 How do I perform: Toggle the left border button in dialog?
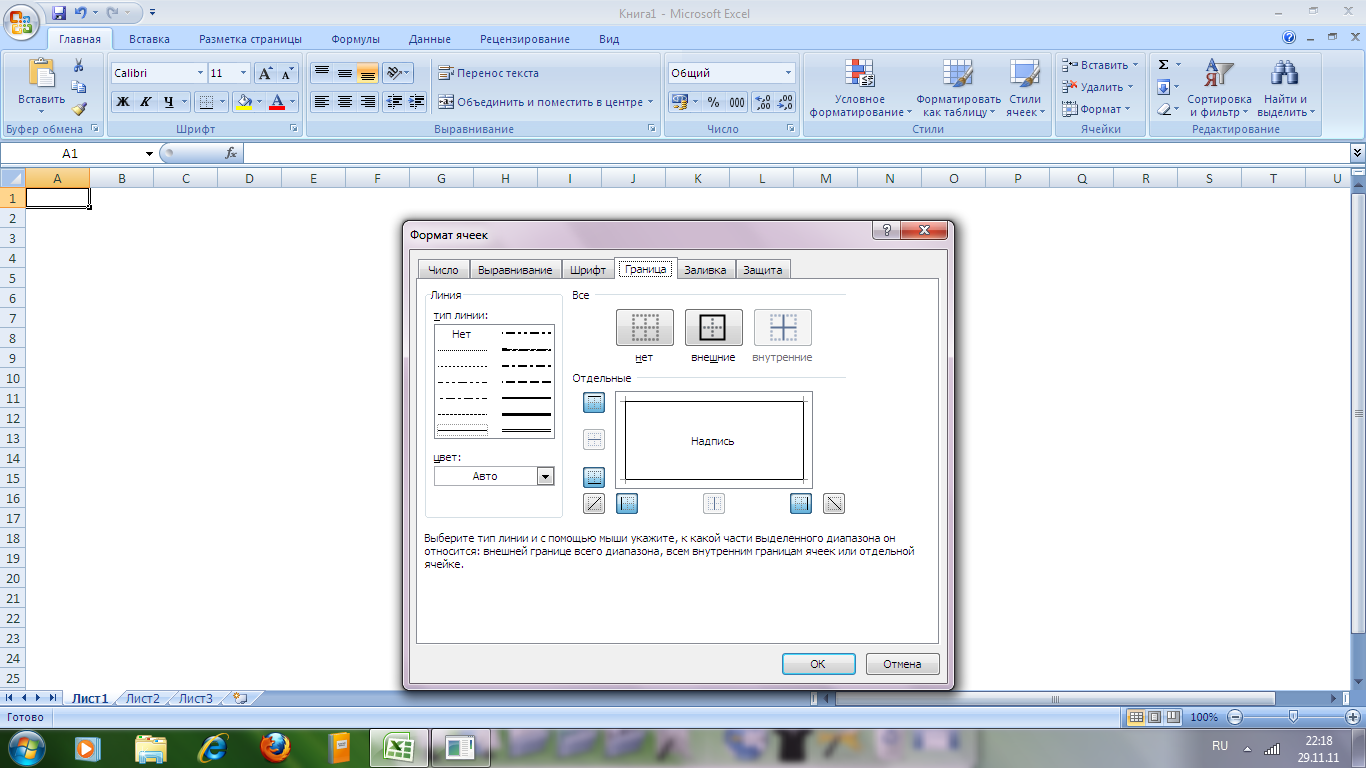coord(627,503)
